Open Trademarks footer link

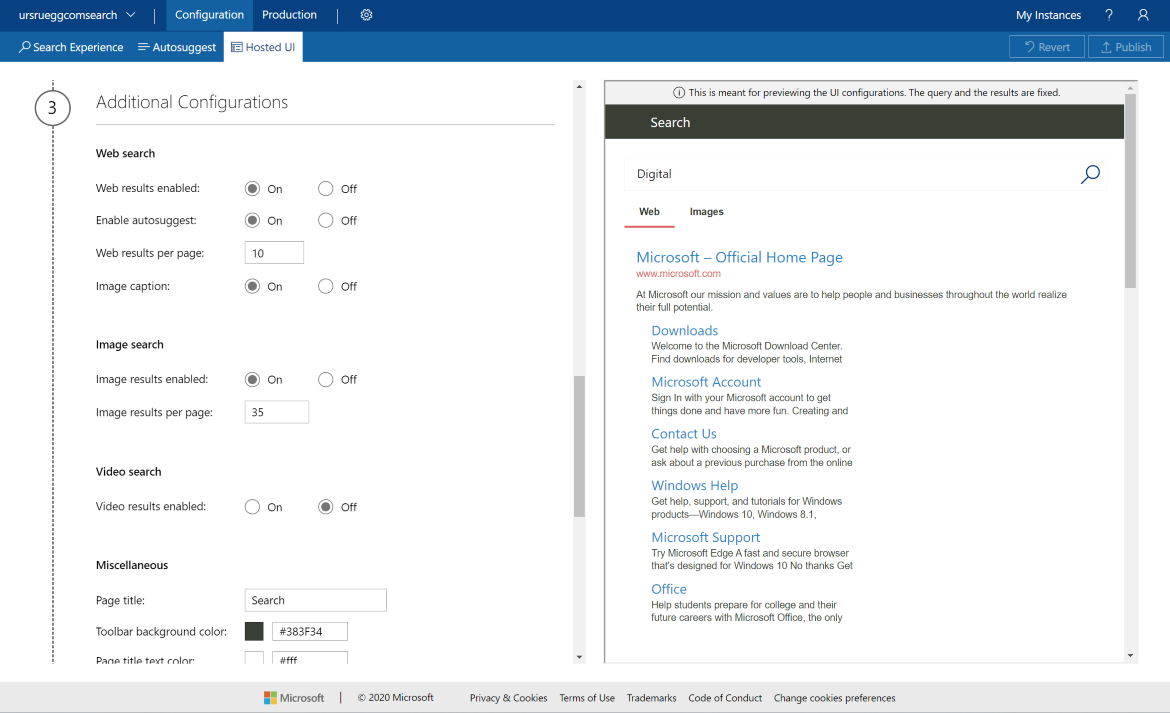tap(651, 698)
